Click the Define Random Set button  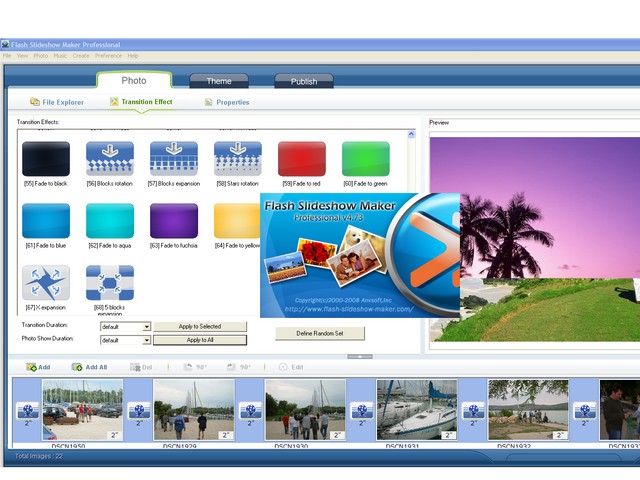320,333
